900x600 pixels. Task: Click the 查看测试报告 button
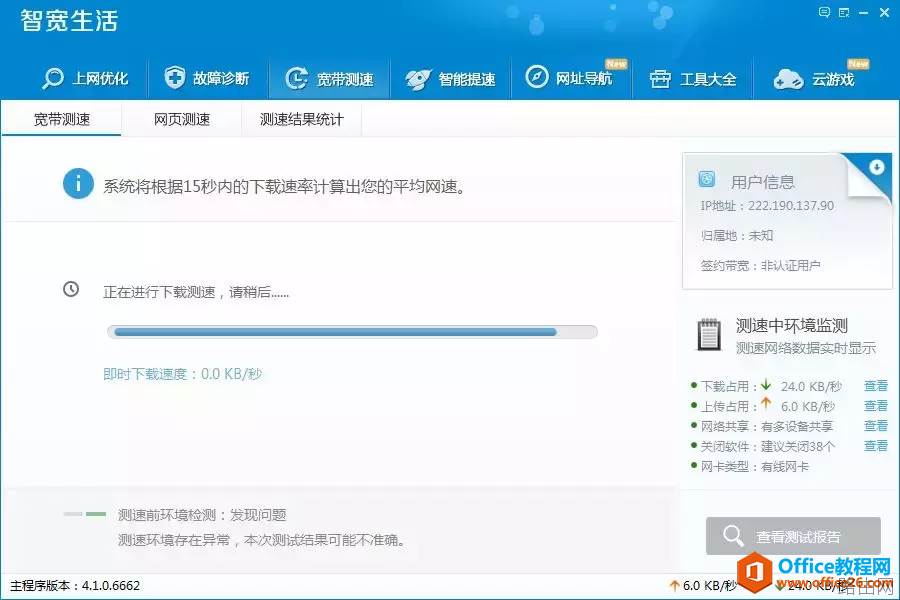coord(793,536)
